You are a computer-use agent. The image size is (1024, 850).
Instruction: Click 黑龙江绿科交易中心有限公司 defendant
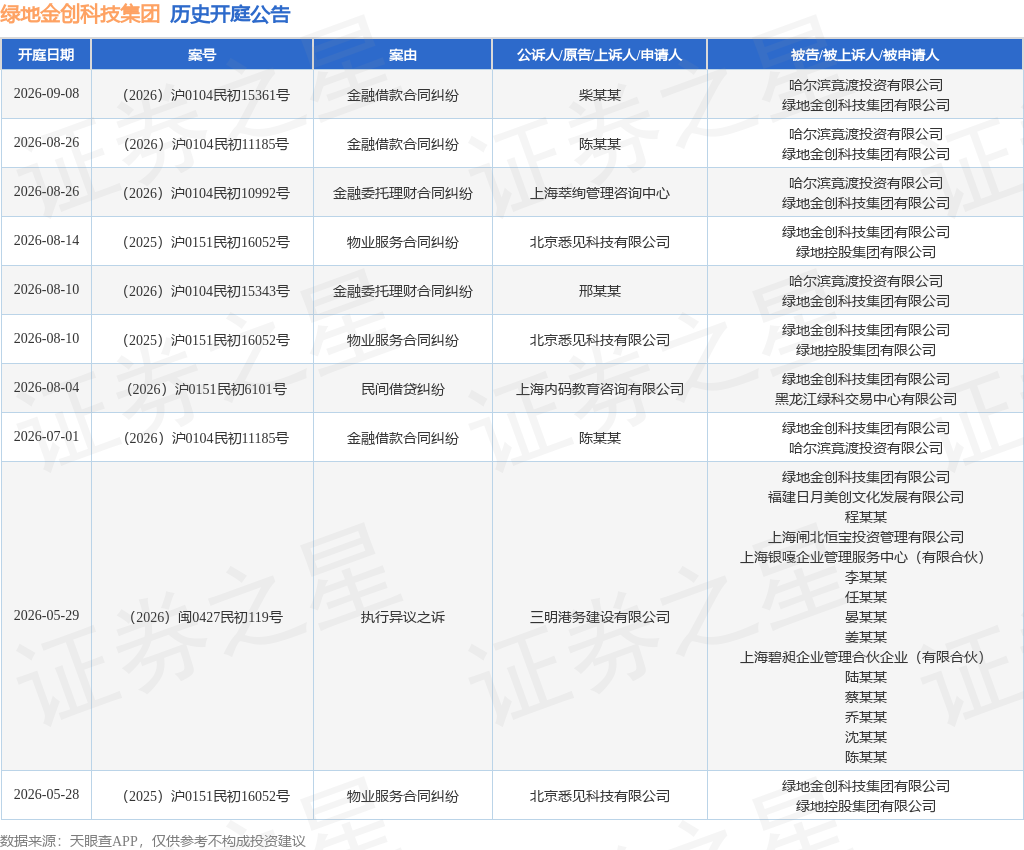(865, 399)
